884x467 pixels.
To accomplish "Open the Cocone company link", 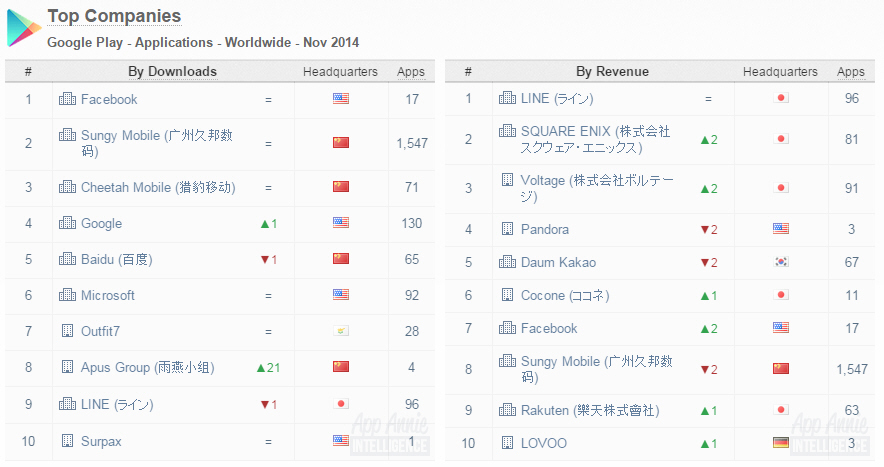I will point(565,296).
